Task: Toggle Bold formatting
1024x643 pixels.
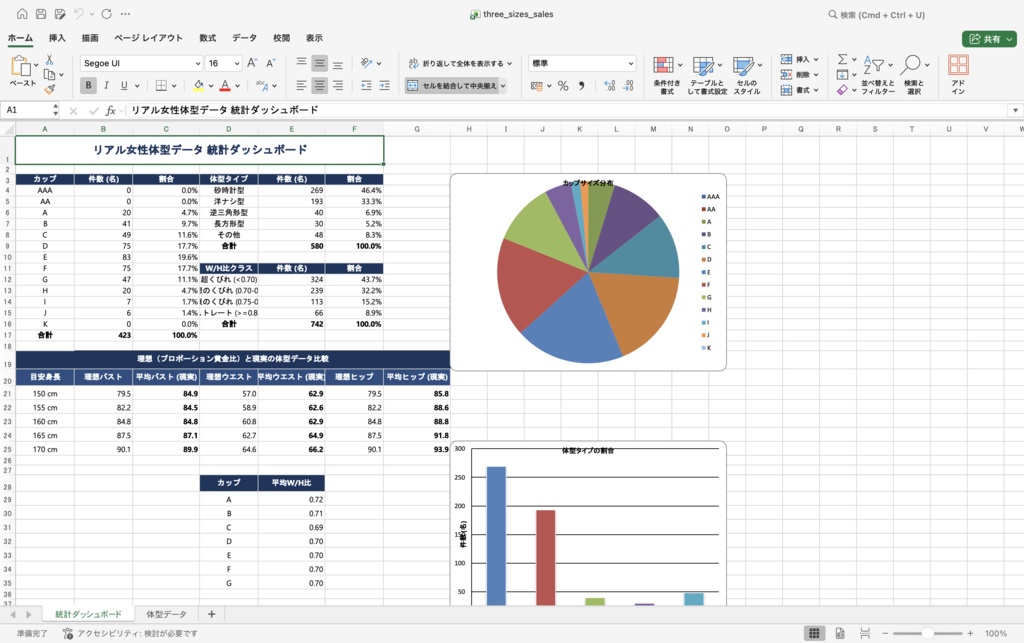Action: [88, 86]
